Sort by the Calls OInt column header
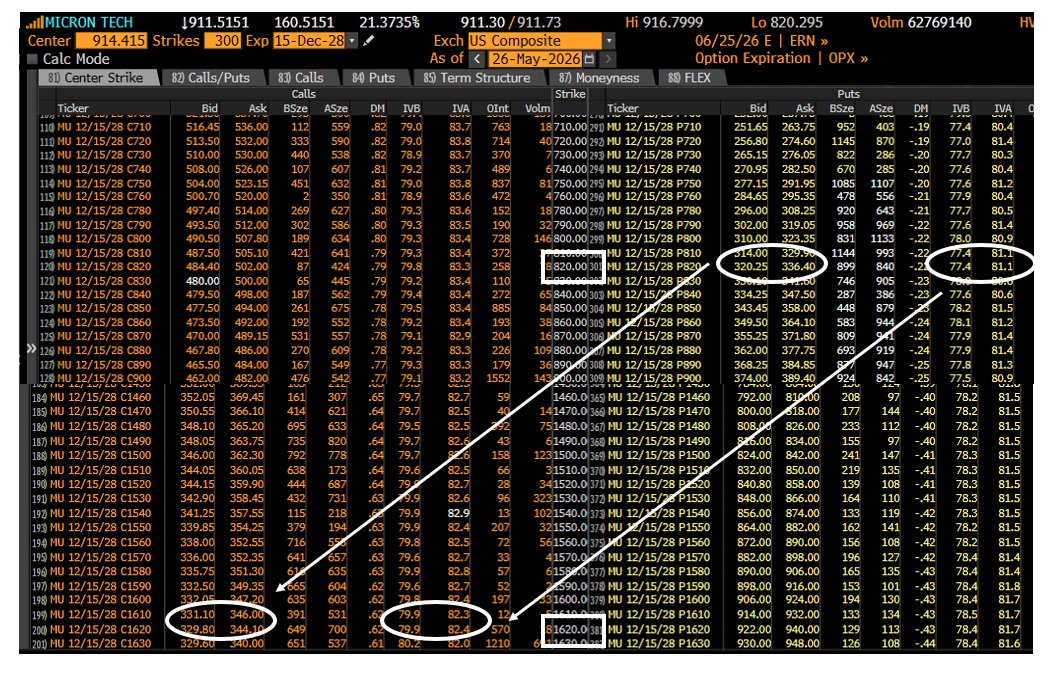This screenshot has height=673, width=1049. [498, 108]
